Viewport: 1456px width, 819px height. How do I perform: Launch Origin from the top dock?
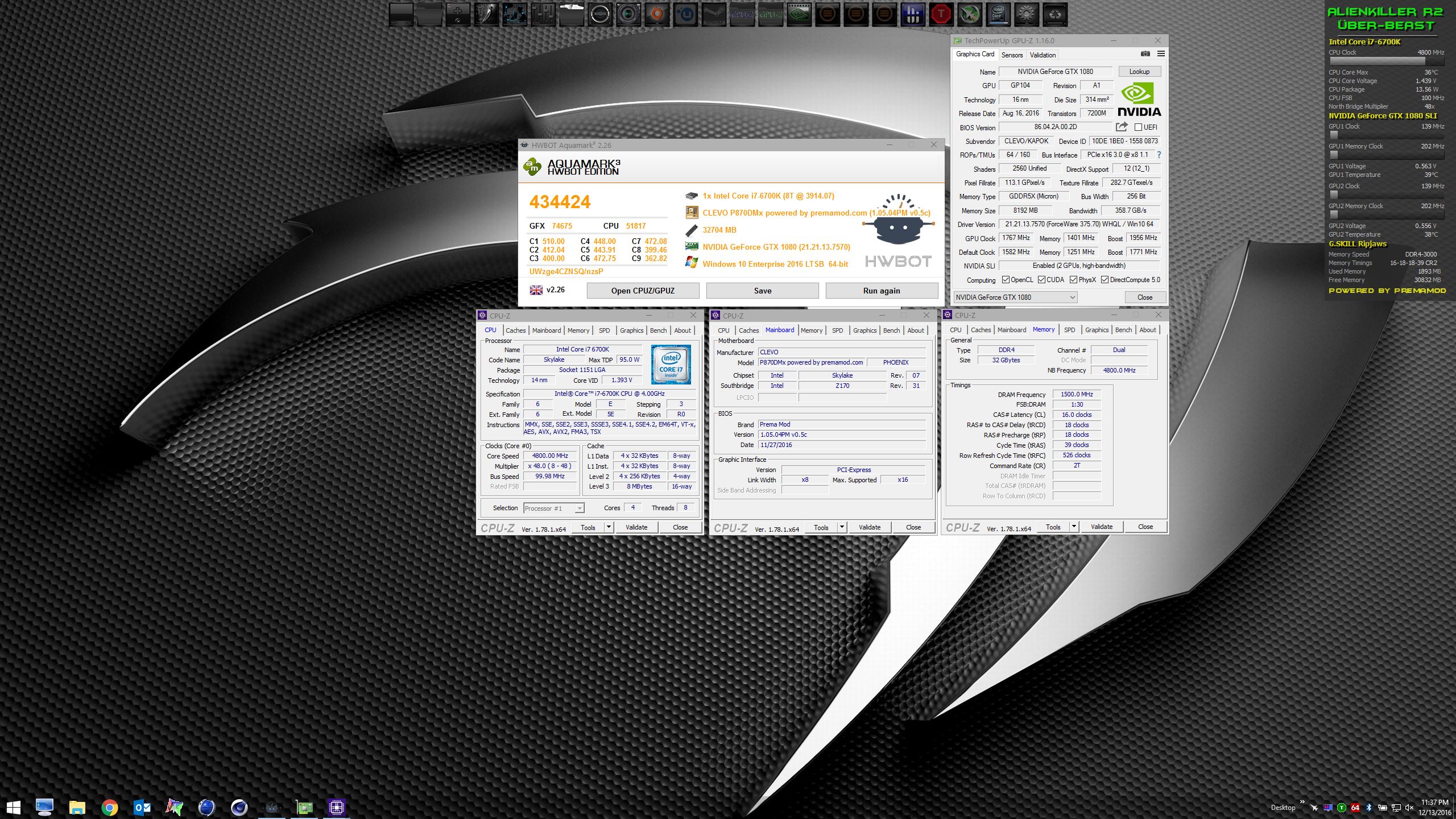coord(657,15)
